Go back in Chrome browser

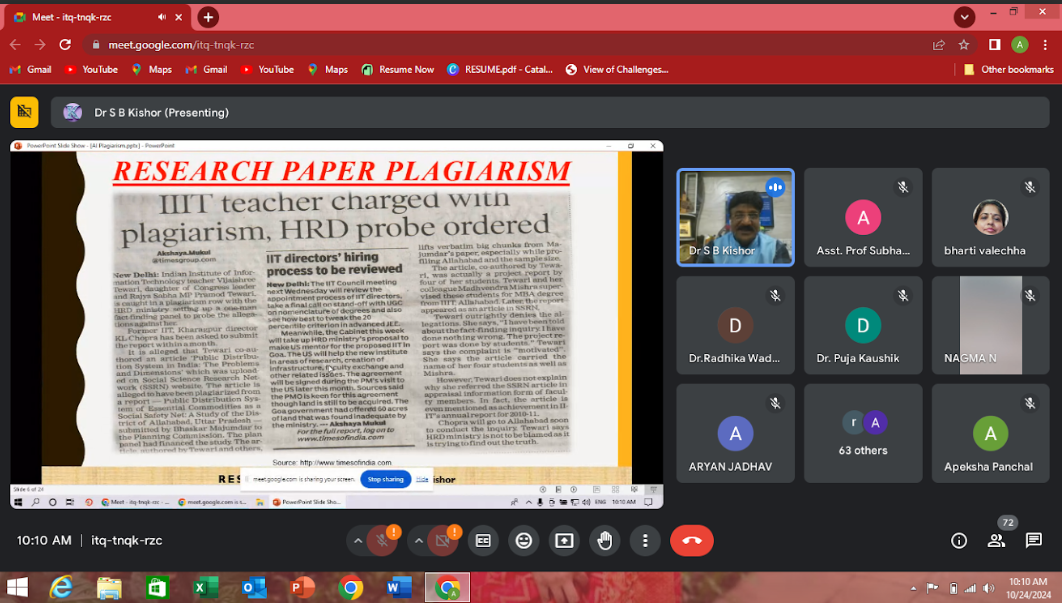[15, 45]
